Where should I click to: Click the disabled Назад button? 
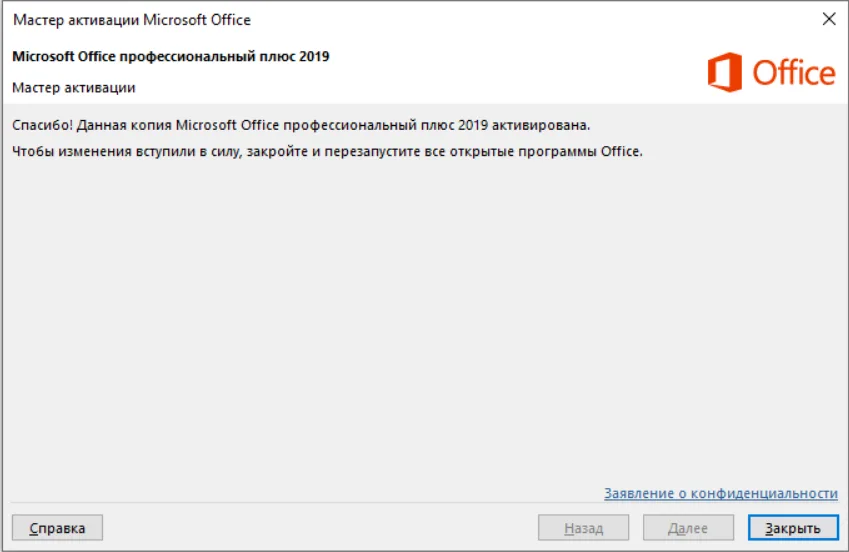click(583, 528)
